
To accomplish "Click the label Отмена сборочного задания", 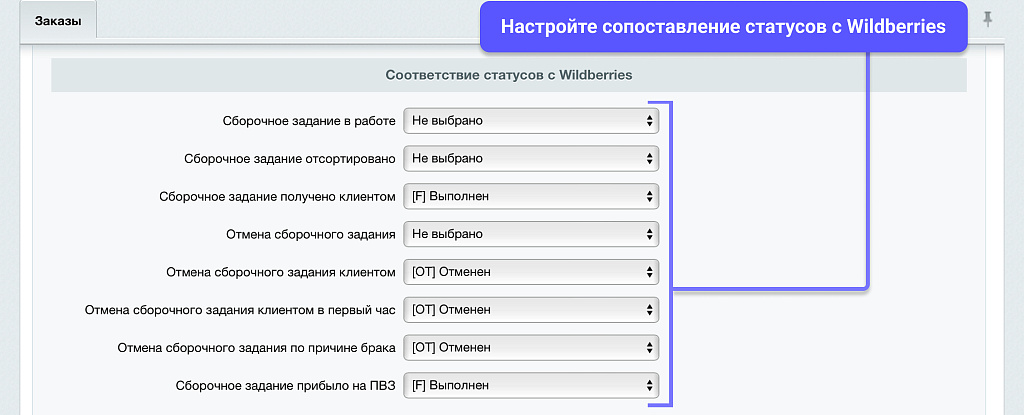I will 312,234.
